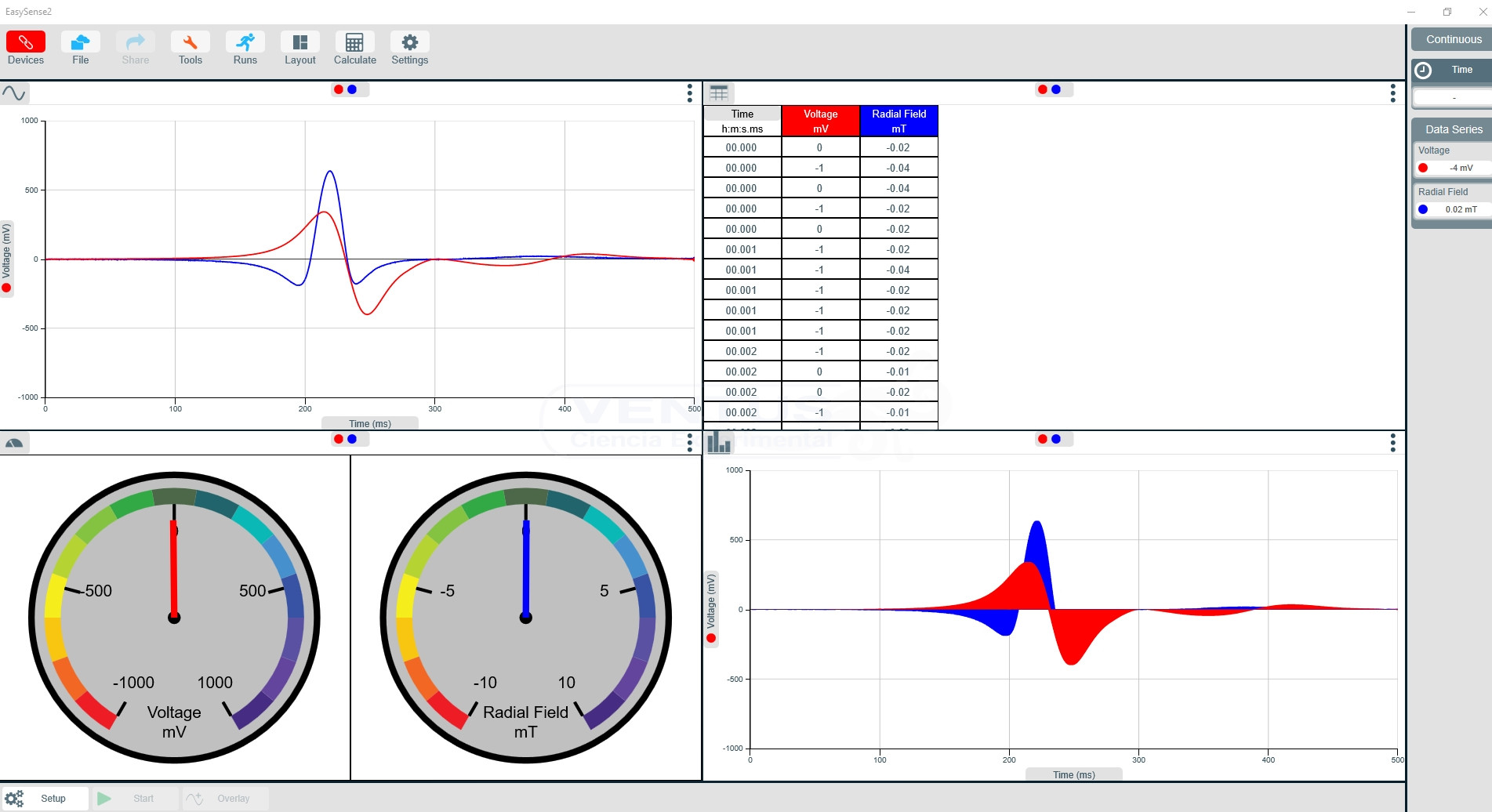Screen dimensions: 1492x812
Task: Open the Tools wrench icon
Action: click(190, 42)
